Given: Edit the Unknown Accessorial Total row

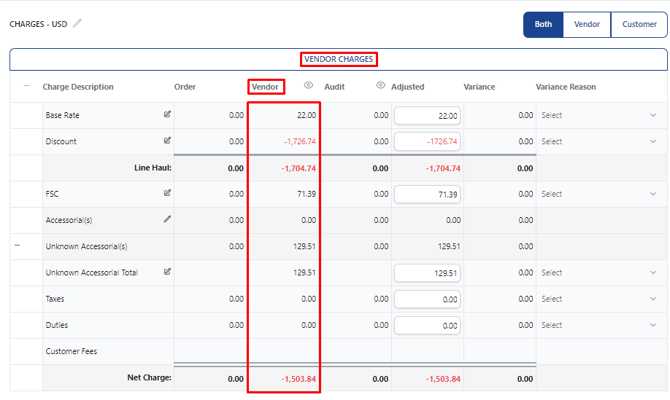Looking at the screenshot, I should click(167, 271).
